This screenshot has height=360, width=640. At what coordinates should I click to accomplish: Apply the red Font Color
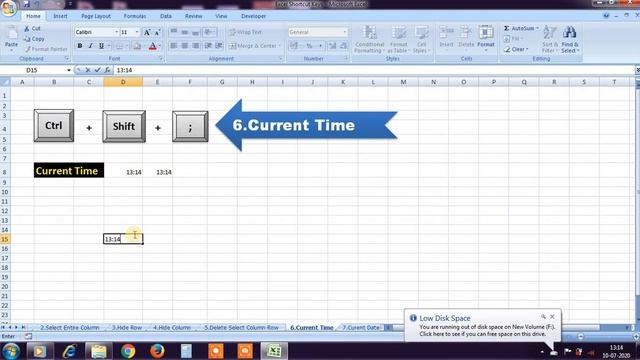click(x=152, y=46)
